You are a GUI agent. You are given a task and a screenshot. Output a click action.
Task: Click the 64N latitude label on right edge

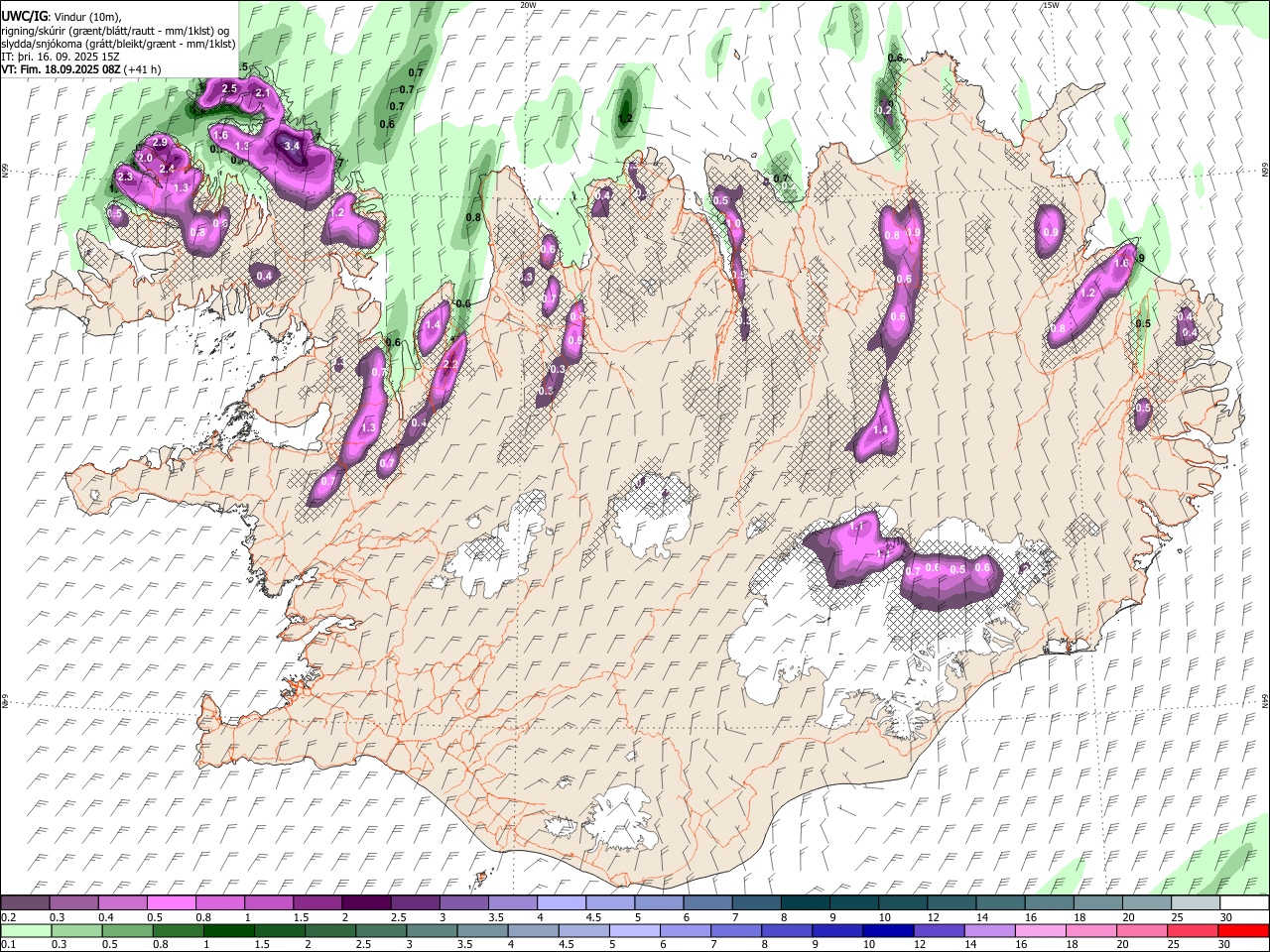[x=1265, y=701]
